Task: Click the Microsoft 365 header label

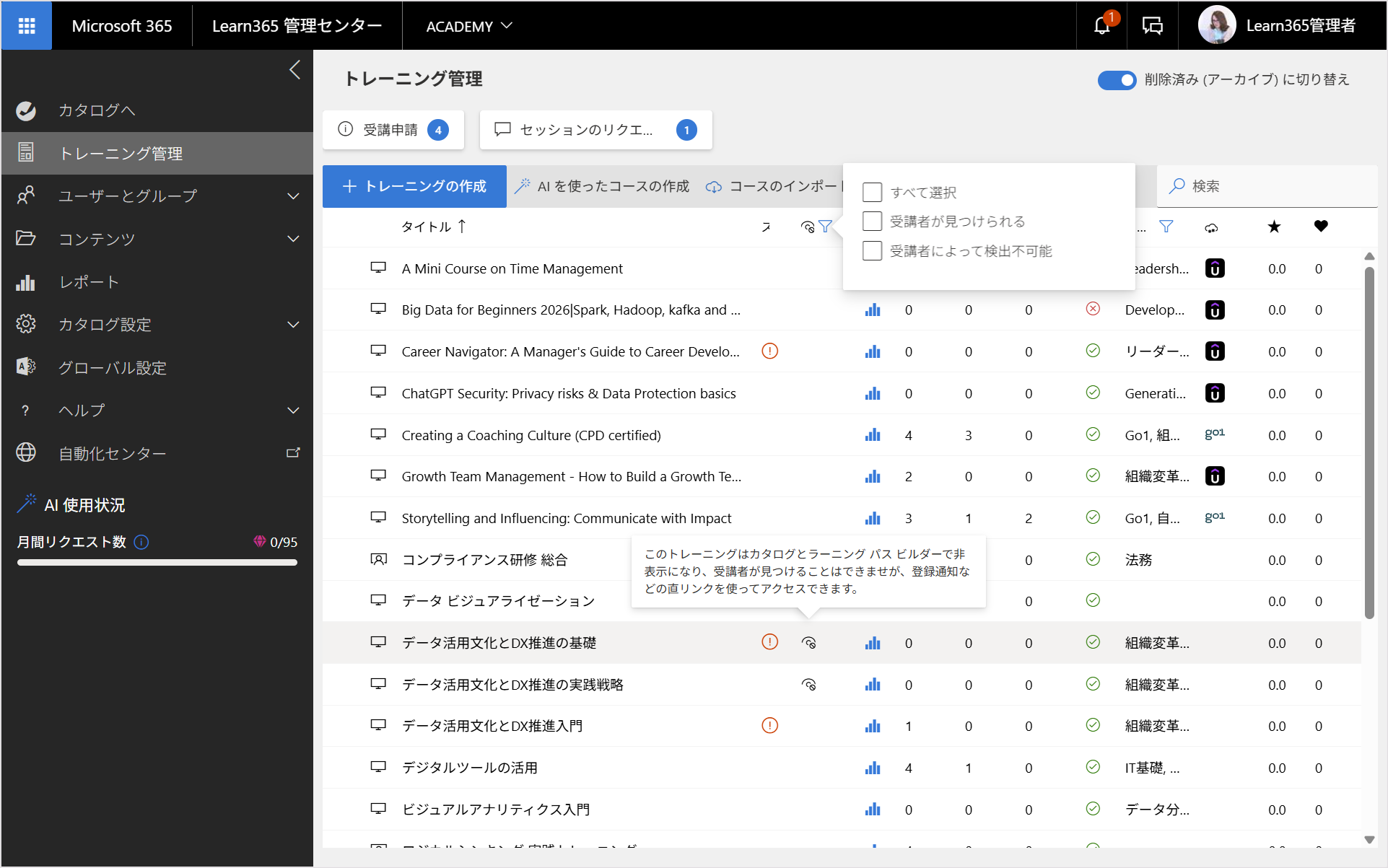Action: point(122,26)
